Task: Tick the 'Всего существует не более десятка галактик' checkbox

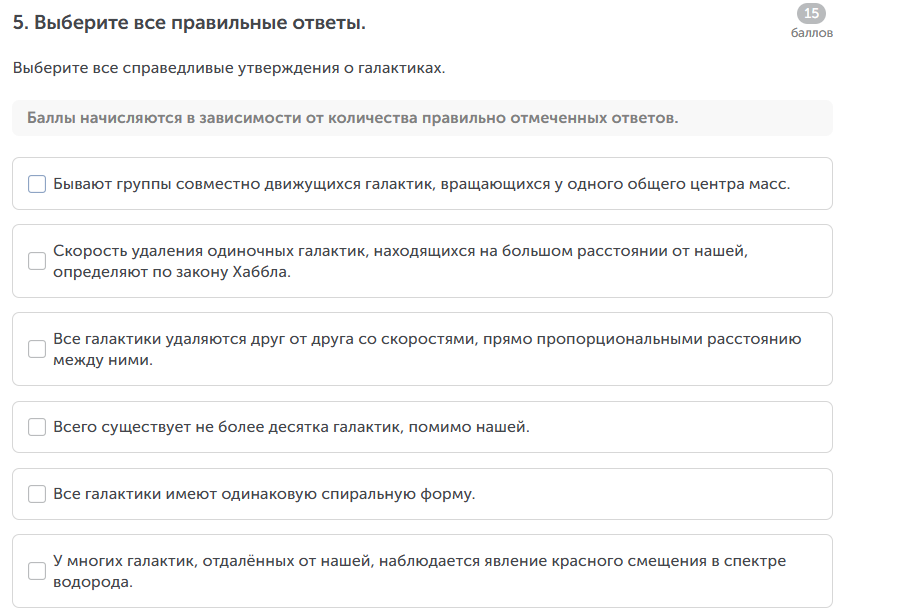Action: (x=37, y=427)
